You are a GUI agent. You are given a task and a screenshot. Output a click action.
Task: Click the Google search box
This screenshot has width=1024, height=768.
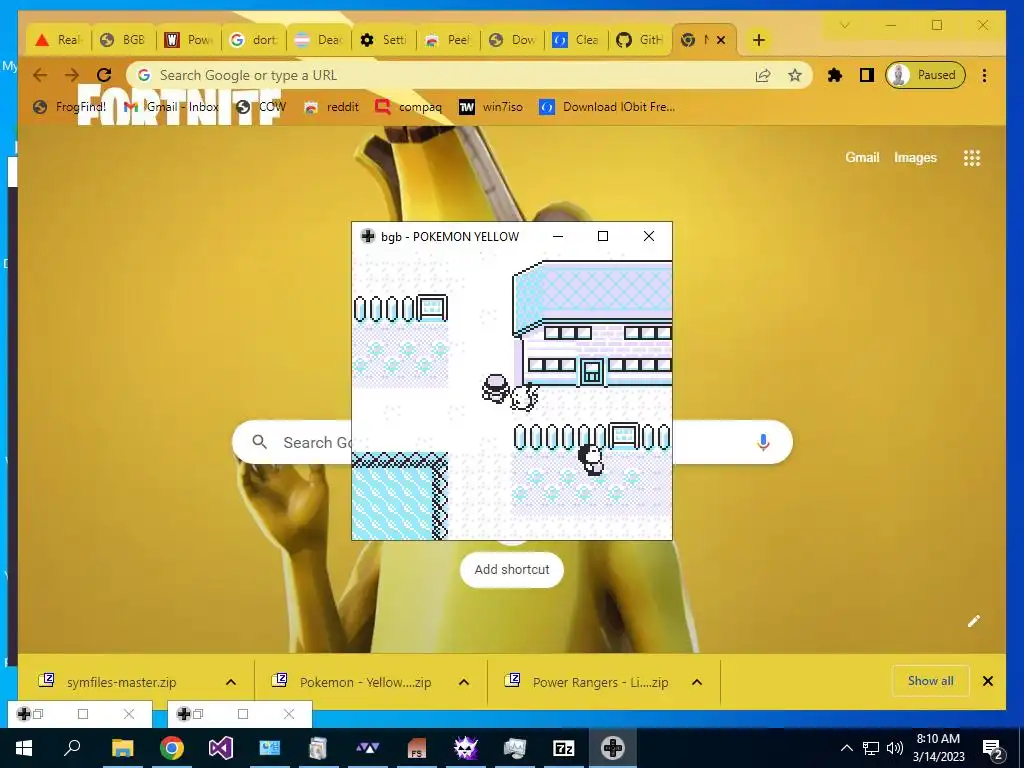512,442
